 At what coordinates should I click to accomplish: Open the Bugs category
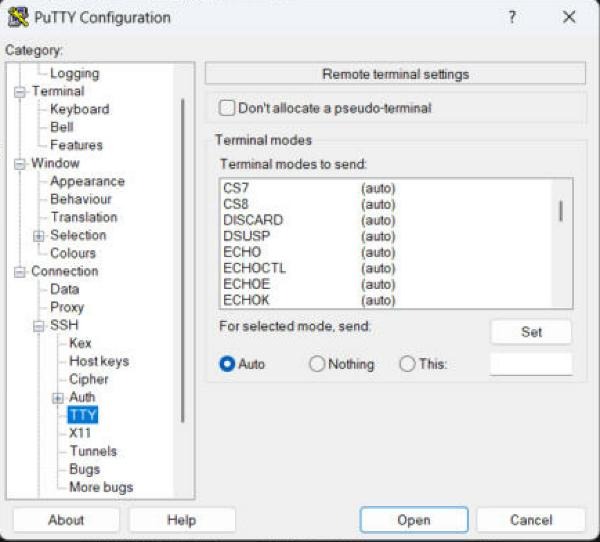coord(85,469)
